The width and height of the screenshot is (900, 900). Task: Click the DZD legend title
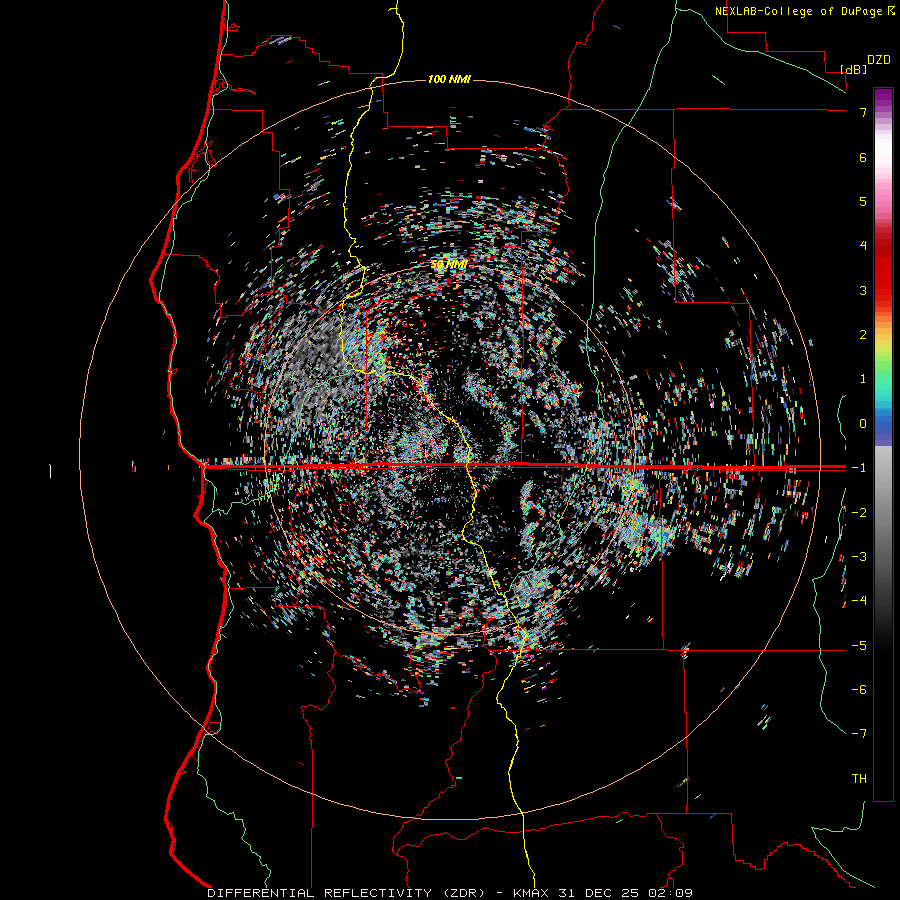(x=879, y=60)
